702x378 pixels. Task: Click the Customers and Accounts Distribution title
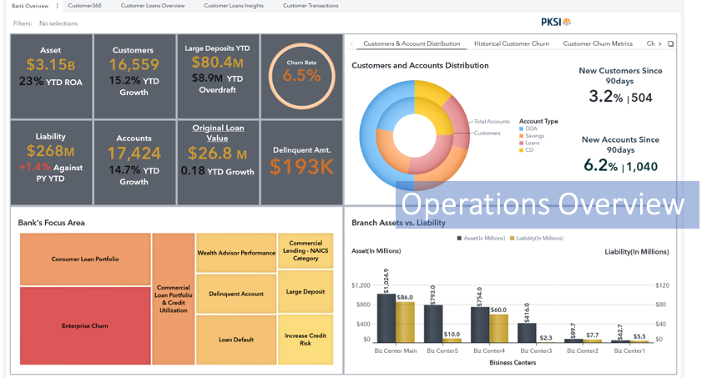(420, 65)
